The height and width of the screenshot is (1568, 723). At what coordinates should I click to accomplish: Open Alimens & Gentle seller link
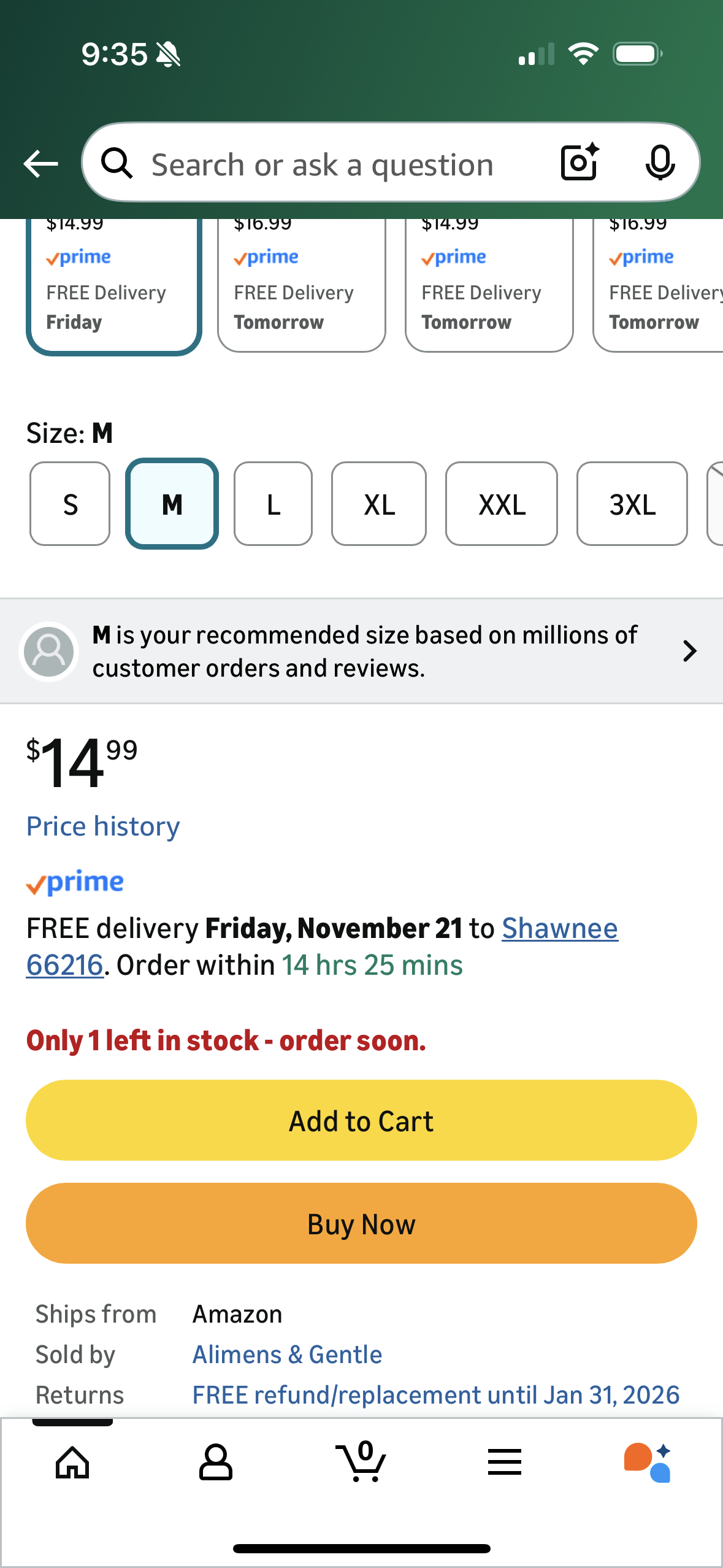pos(287,1355)
